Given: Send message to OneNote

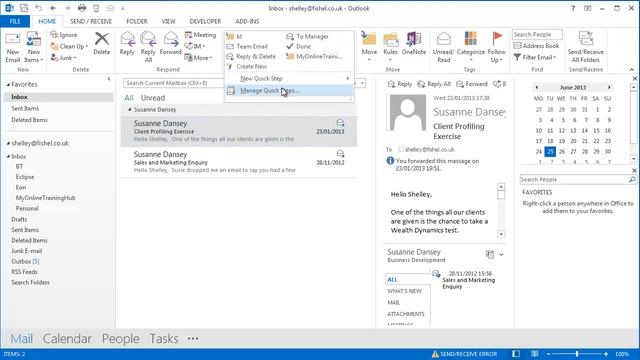Looking at the screenshot, I should [413, 44].
